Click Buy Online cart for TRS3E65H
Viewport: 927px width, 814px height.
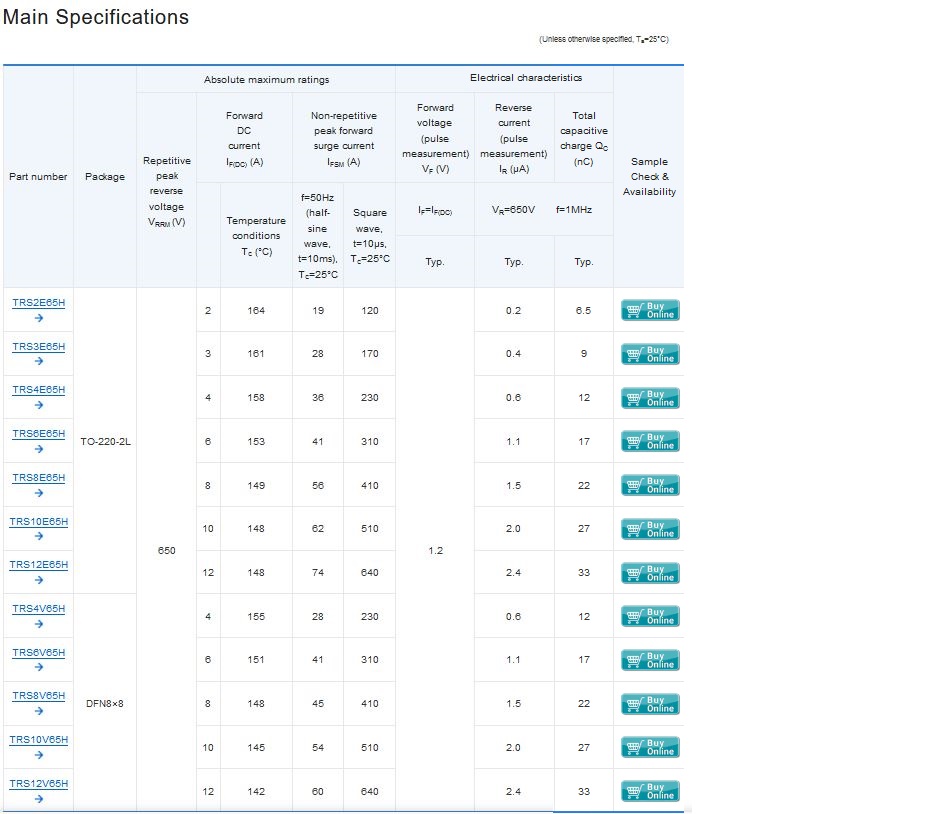(650, 354)
